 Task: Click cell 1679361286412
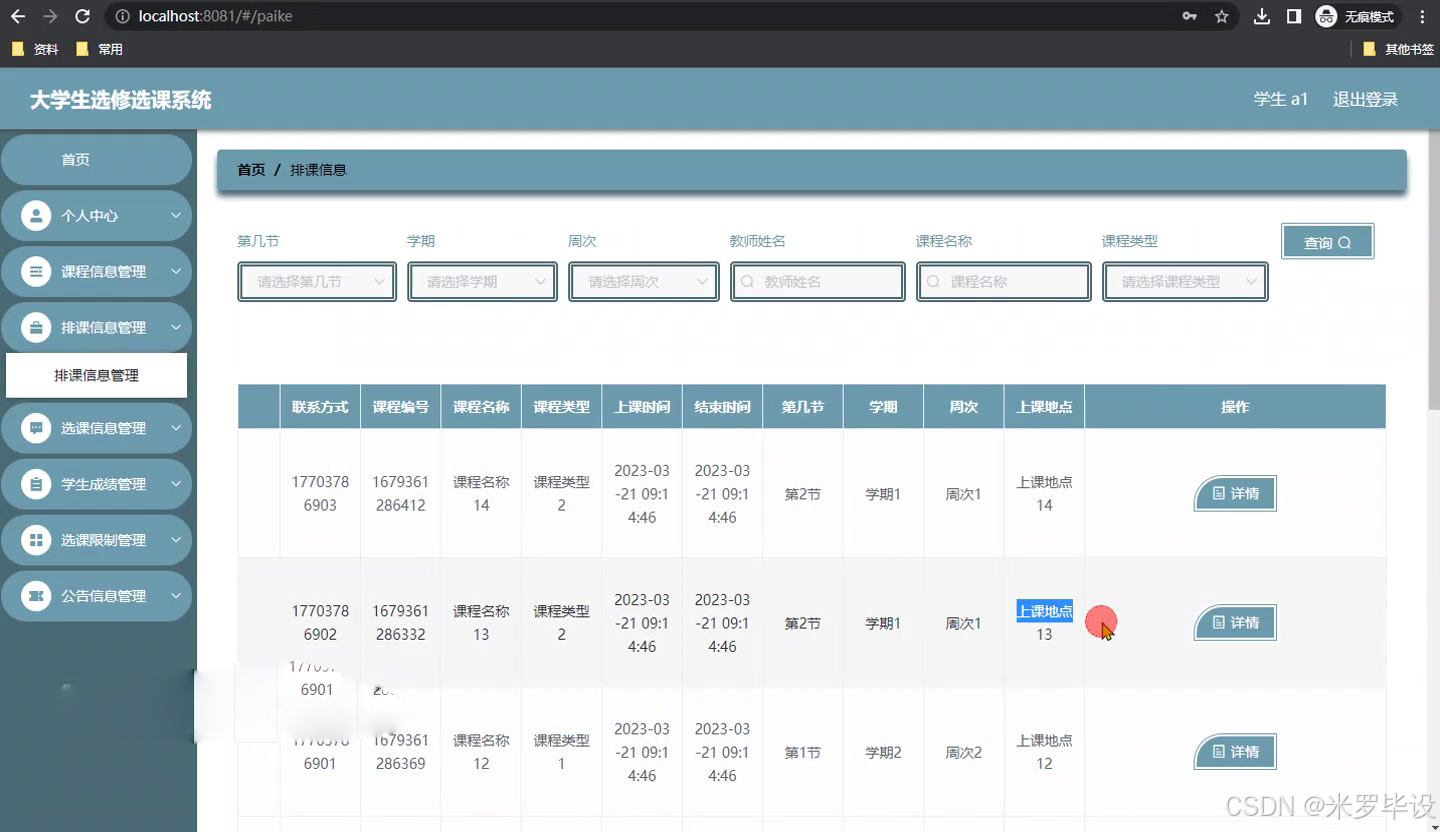click(400, 494)
